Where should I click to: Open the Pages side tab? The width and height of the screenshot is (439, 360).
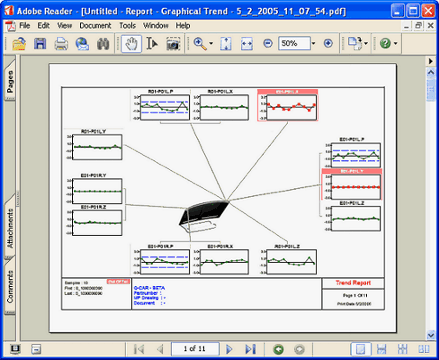click(10, 81)
